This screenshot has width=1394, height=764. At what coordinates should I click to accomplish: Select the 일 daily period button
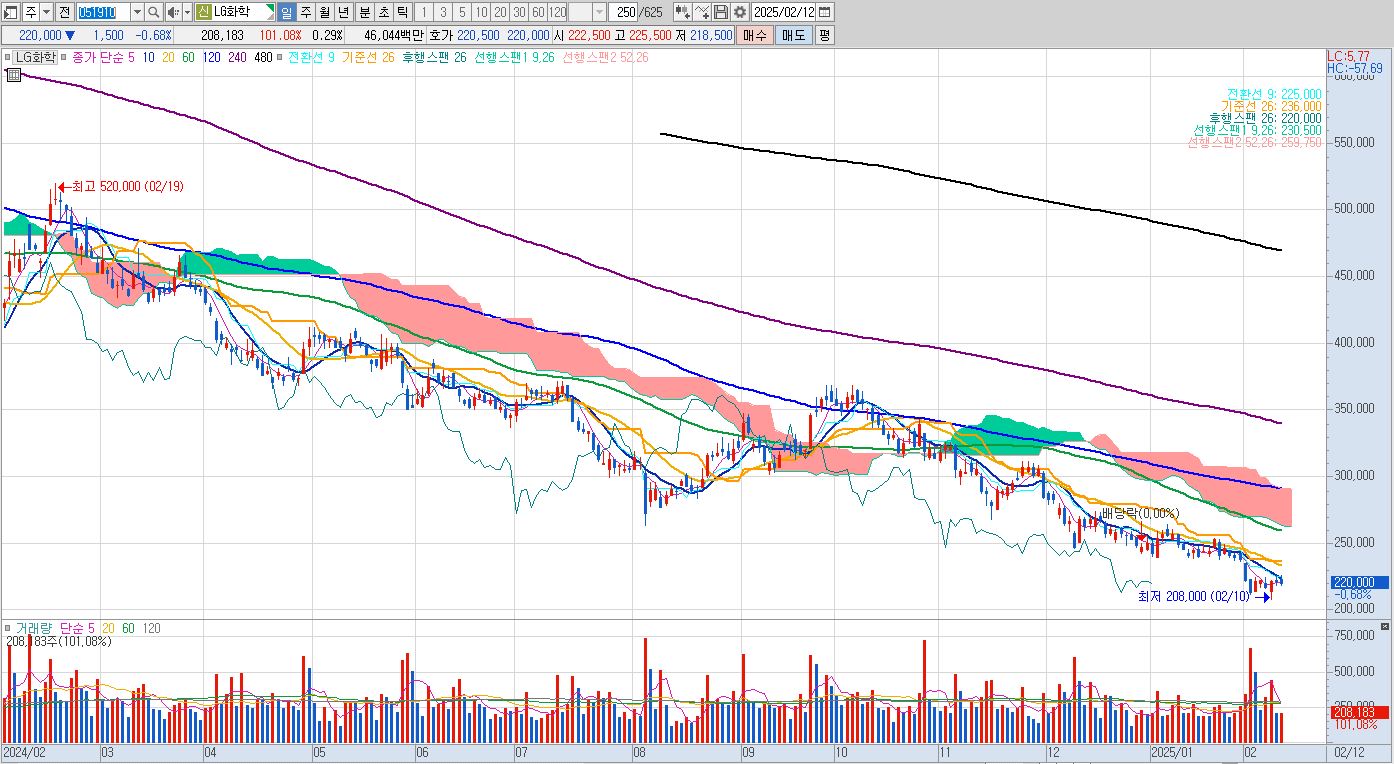(x=285, y=12)
